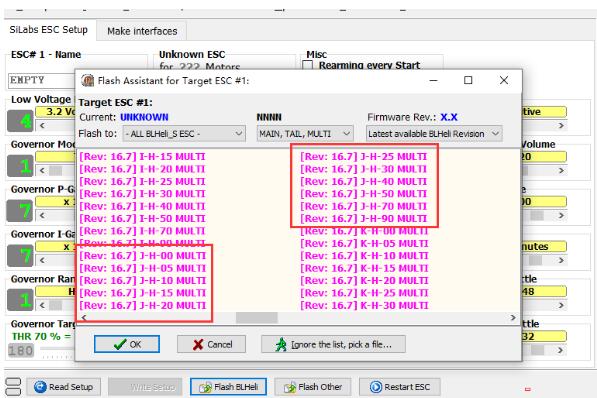
Task: Select firmware 'J-H-40 MULTI'
Action: tap(364, 182)
